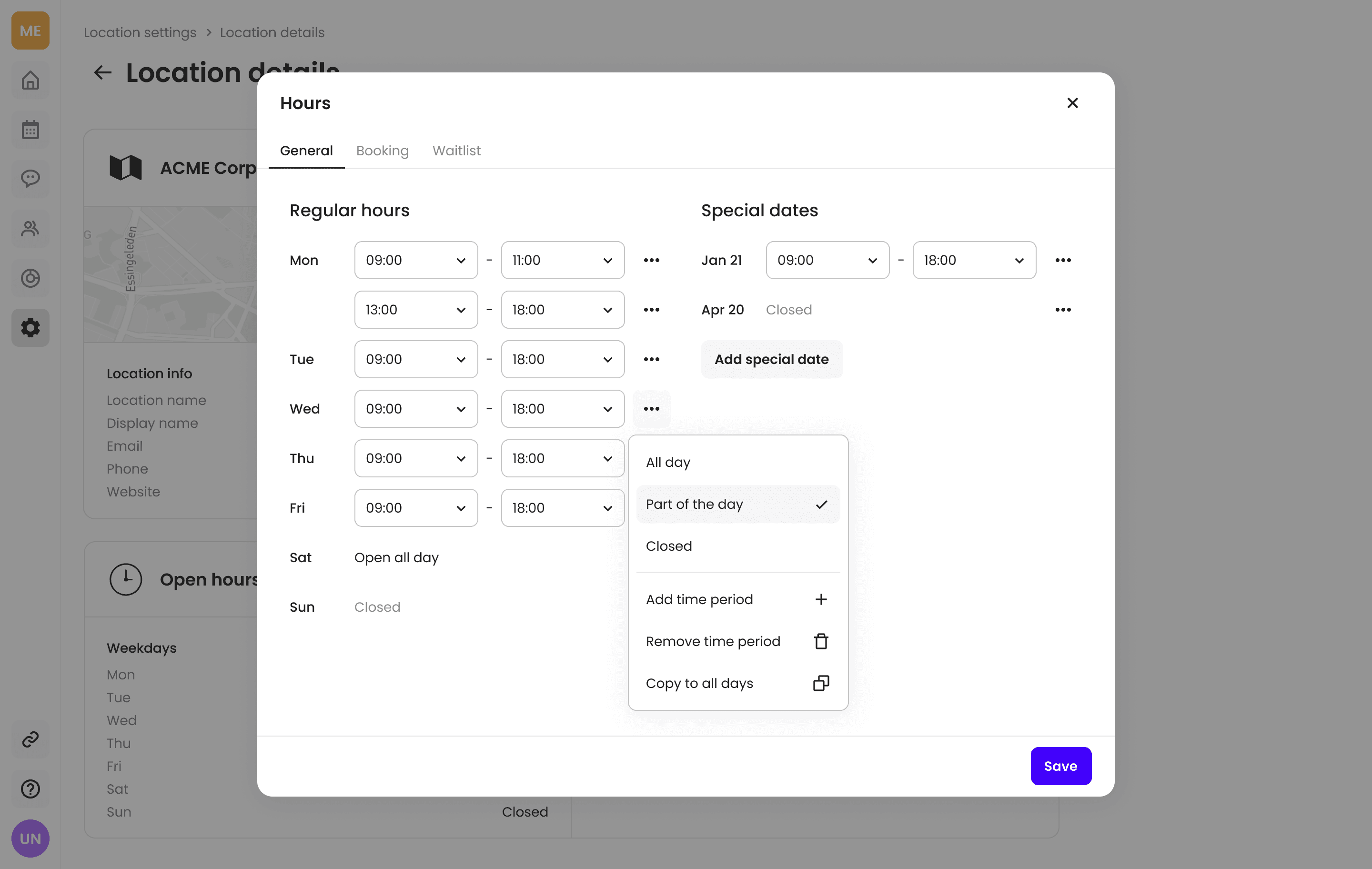Viewport: 1372px width, 869px height.
Task: Toggle the Wednesday more options button
Action: coord(651,409)
